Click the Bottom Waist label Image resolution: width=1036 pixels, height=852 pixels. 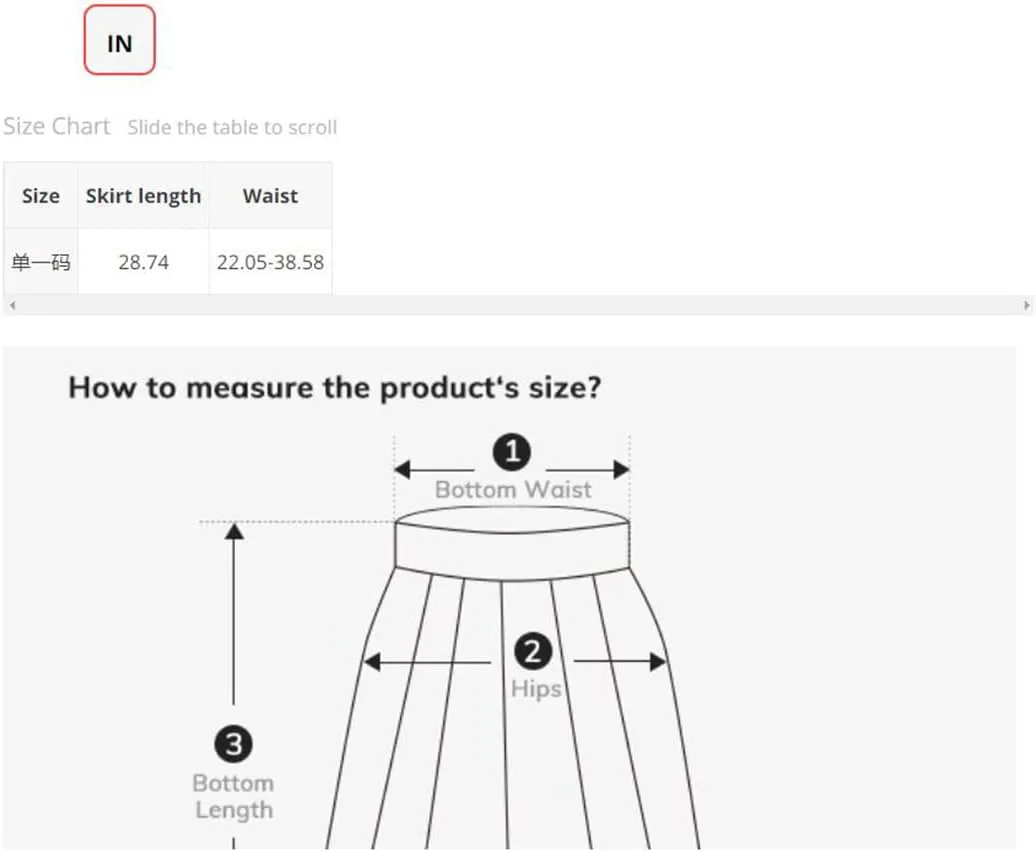[513, 490]
